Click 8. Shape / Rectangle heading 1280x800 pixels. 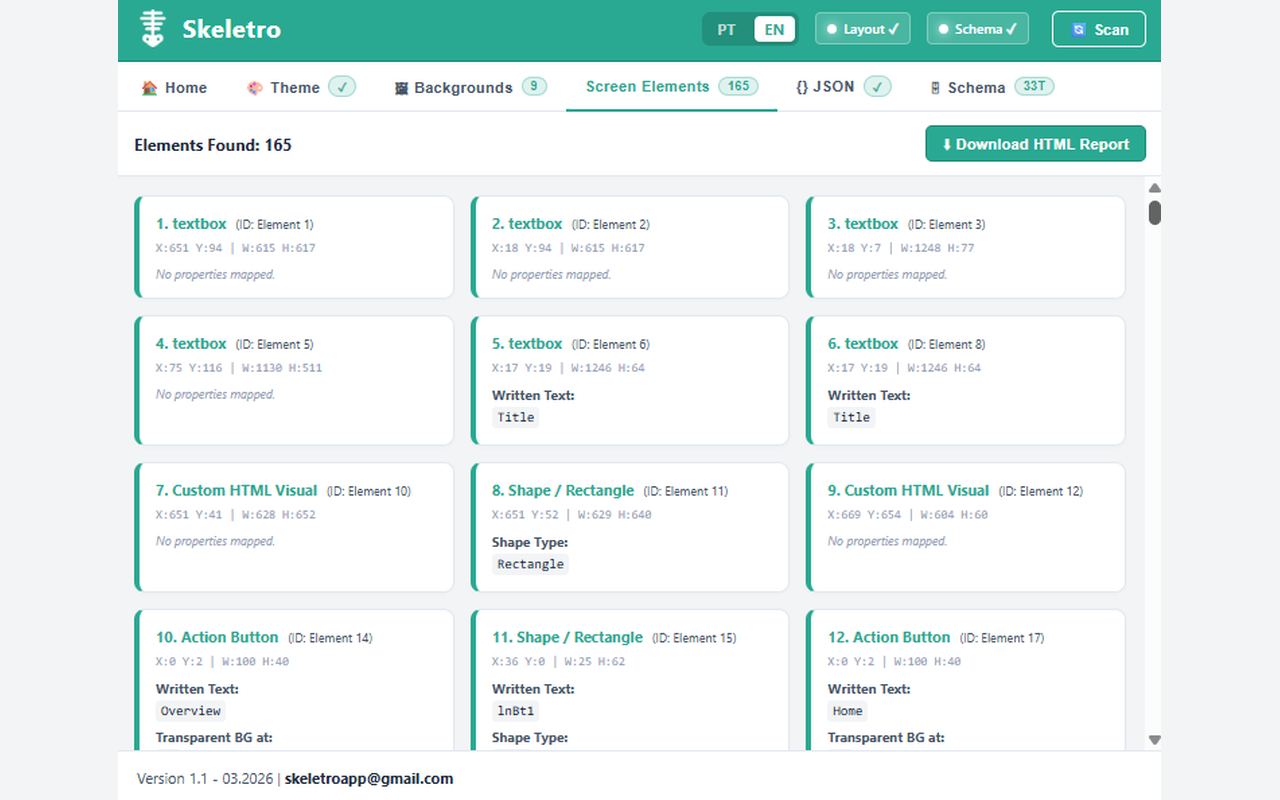coord(563,490)
